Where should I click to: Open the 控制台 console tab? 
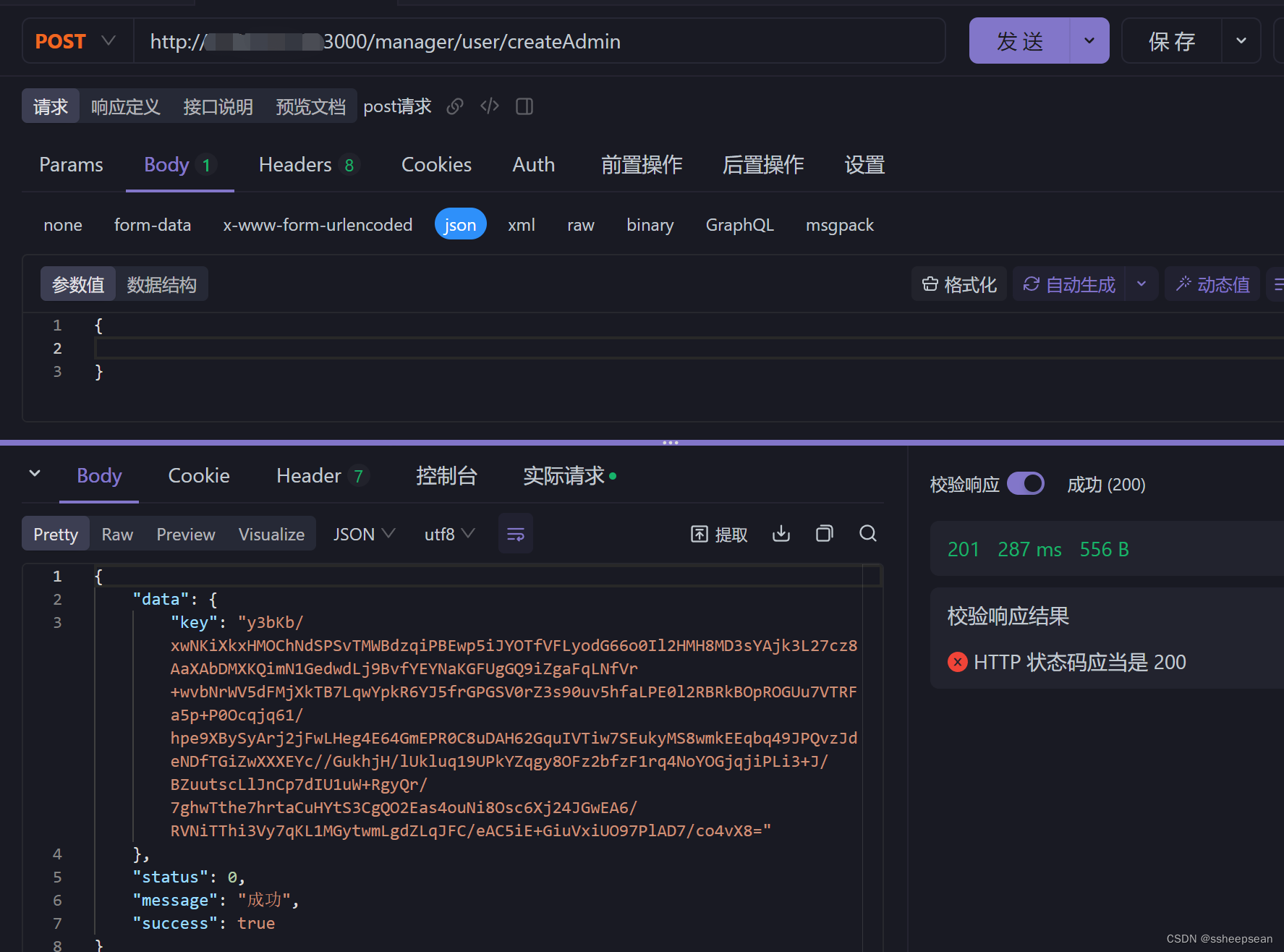click(446, 475)
